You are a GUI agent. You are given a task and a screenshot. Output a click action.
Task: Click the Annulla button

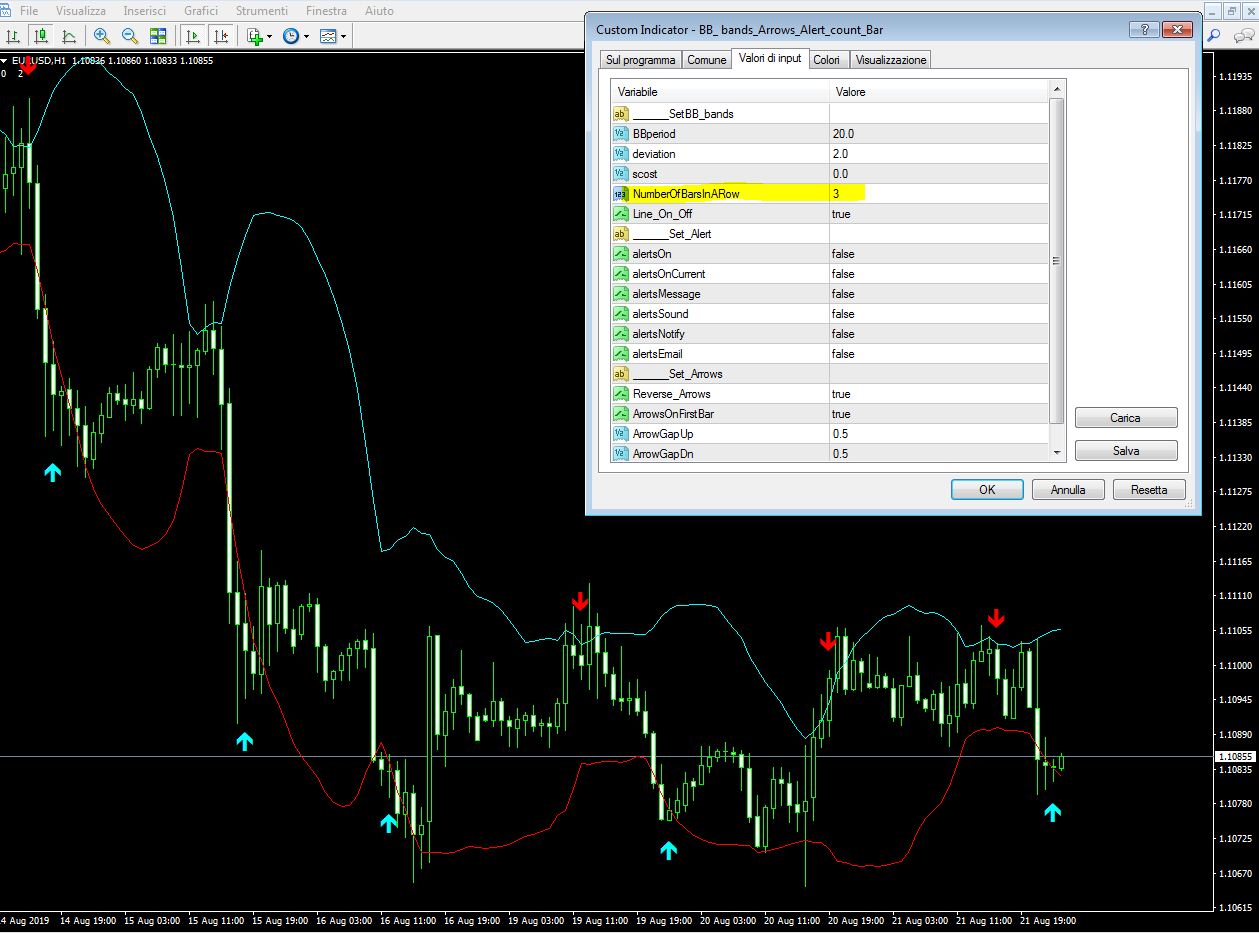pyautogui.click(x=1068, y=490)
